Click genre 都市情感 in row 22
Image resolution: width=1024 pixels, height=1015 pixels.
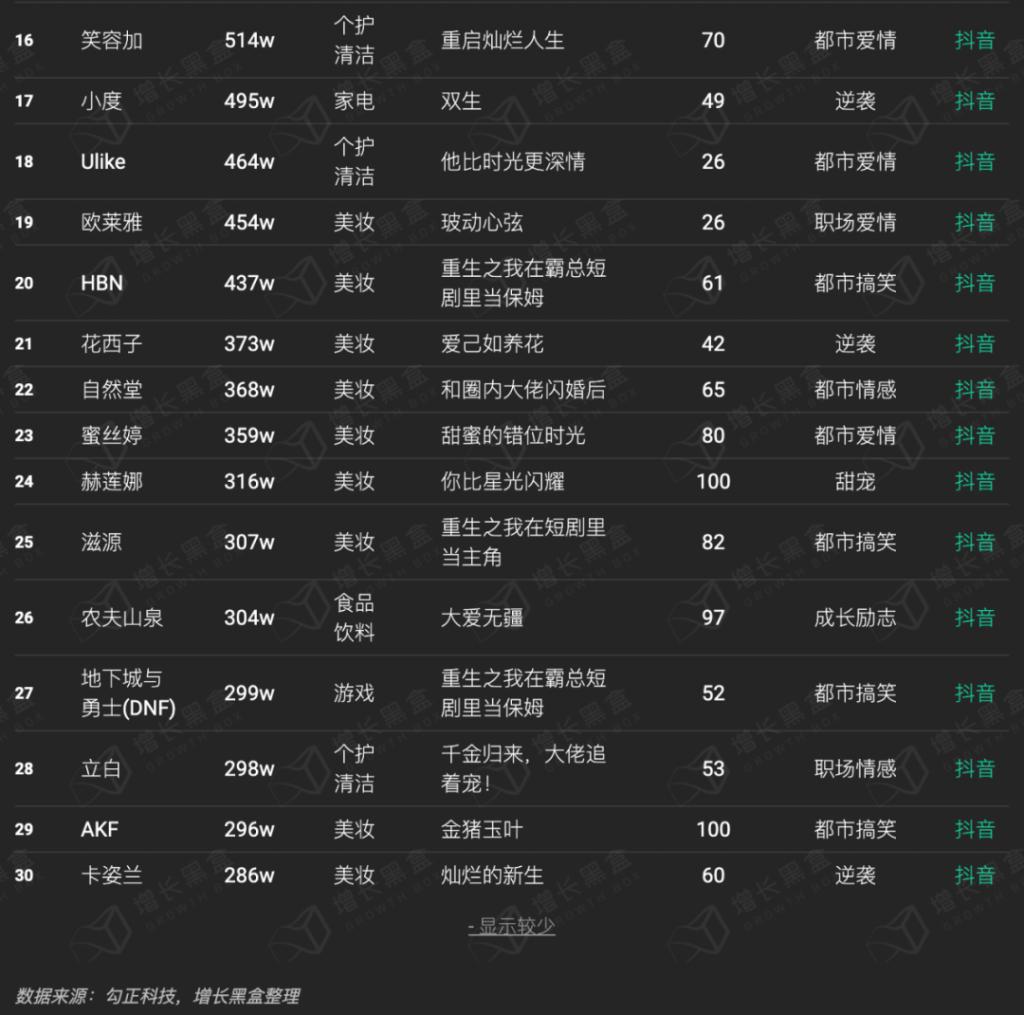(x=855, y=389)
